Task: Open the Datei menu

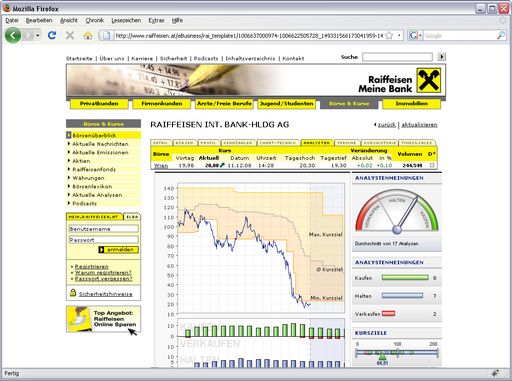Action: coord(12,20)
